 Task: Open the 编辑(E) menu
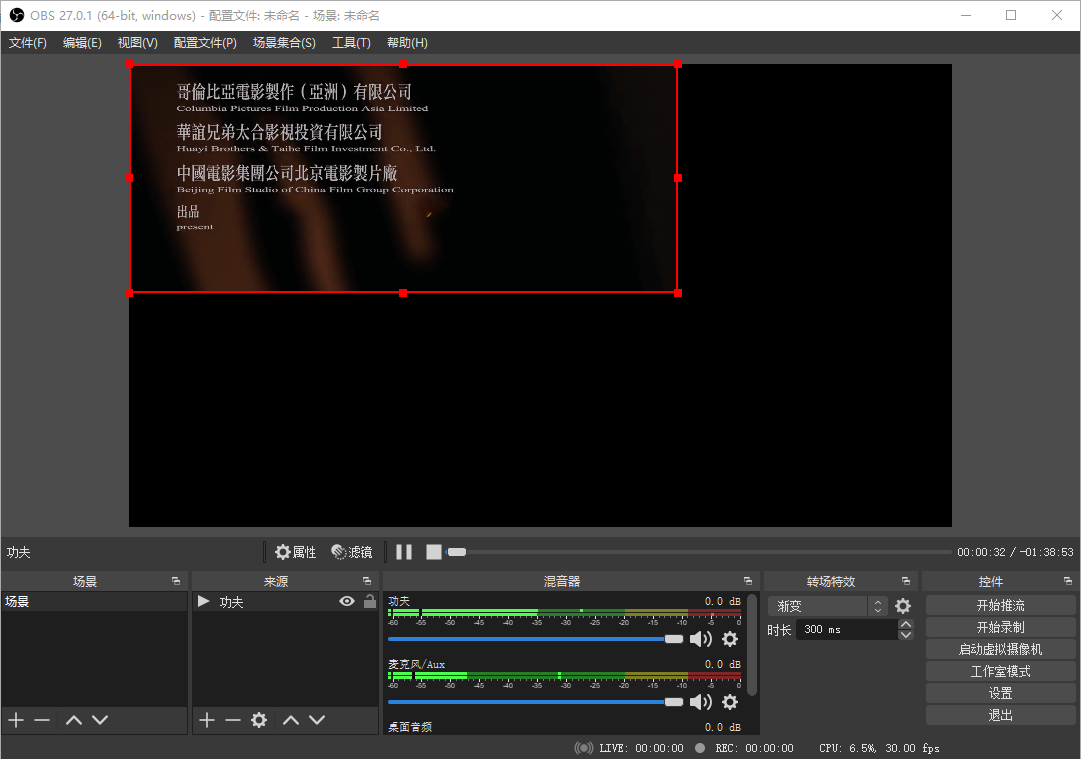pos(82,43)
